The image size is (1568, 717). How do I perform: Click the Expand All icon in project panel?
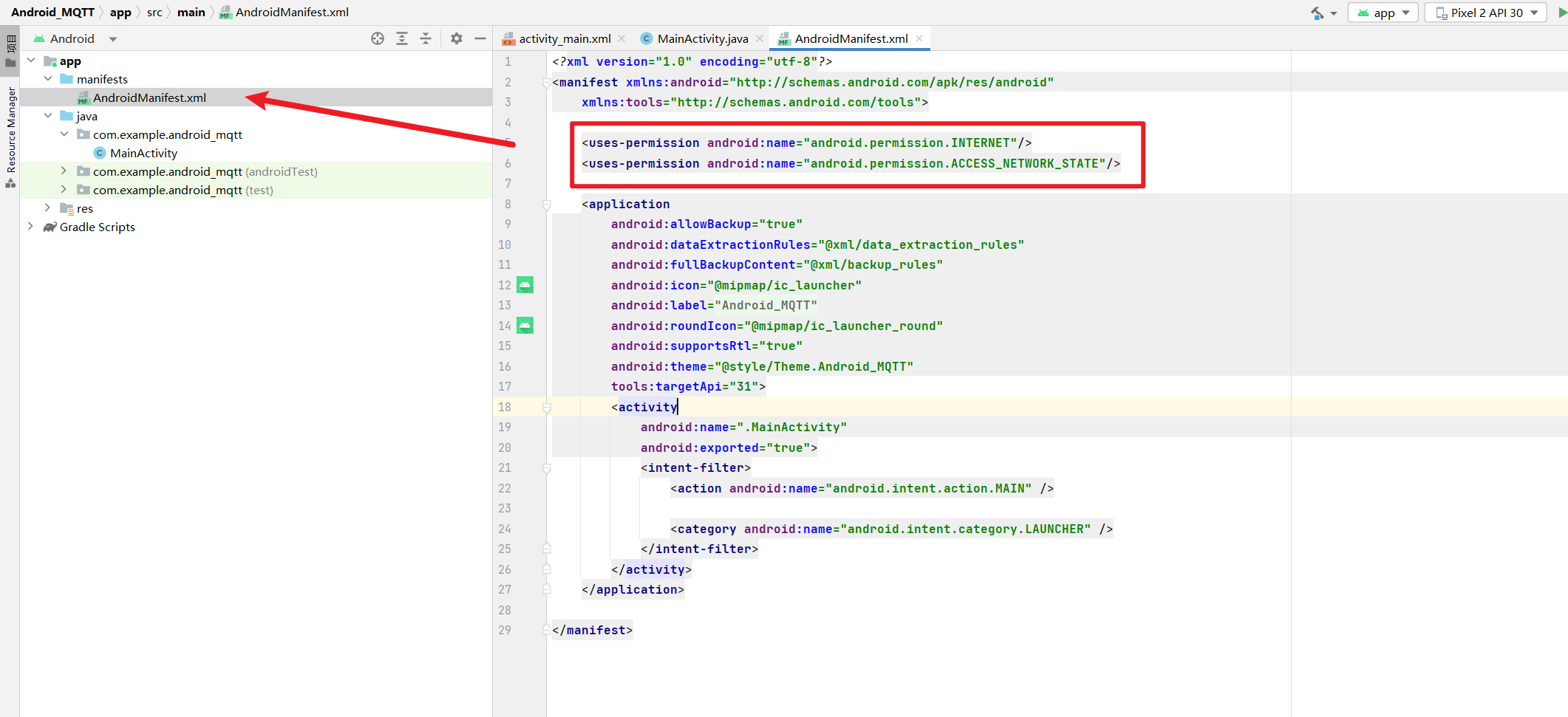click(402, 38)
